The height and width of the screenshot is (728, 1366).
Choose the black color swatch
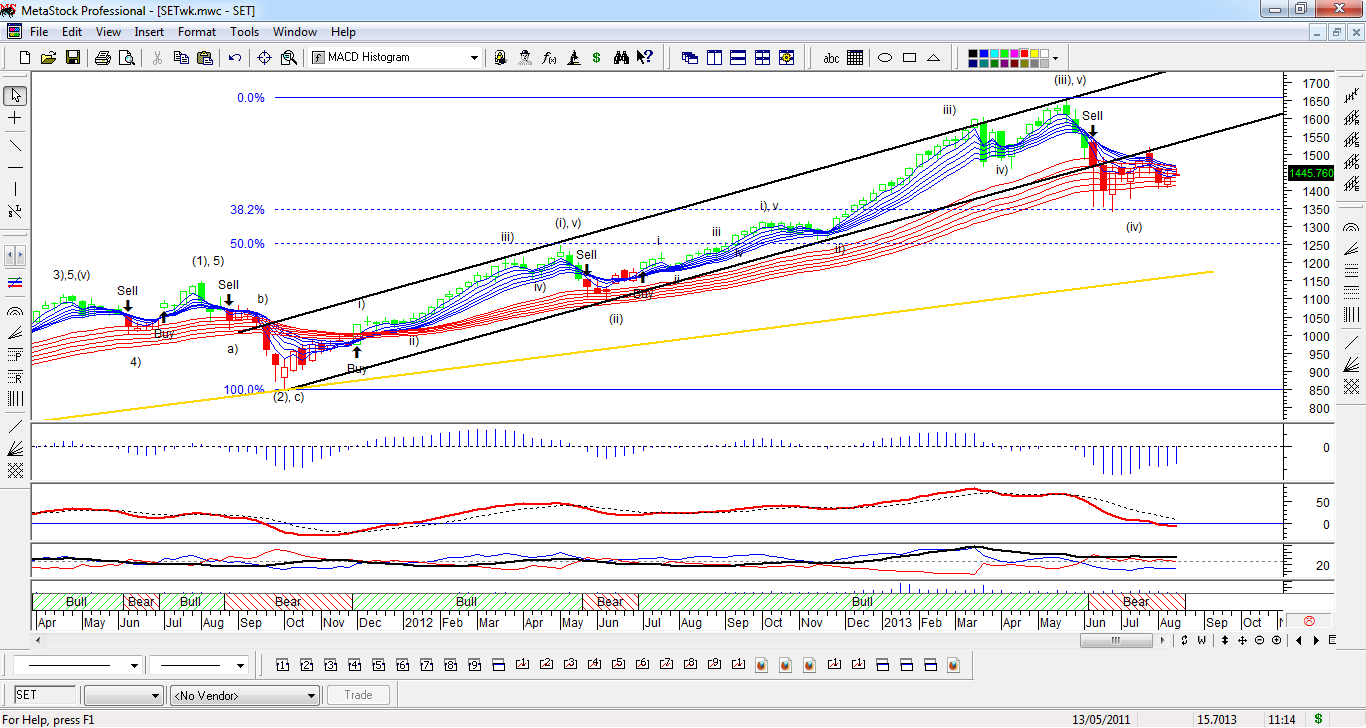point(975,53)
